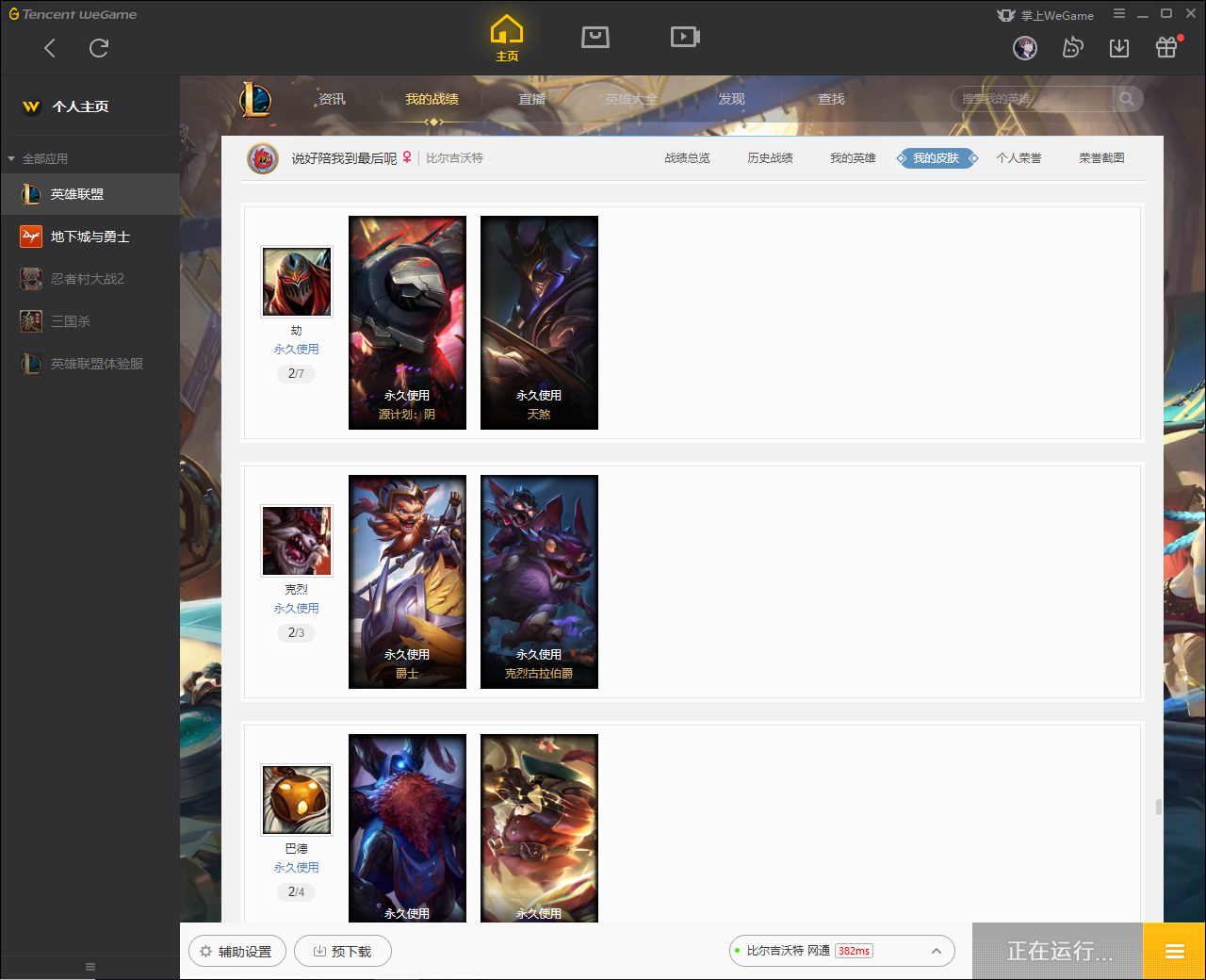Viewport: 1206px width, 980px height.
Task: Switch to 我的英雄 sub-tab
Action: click(x=854, y=158)
